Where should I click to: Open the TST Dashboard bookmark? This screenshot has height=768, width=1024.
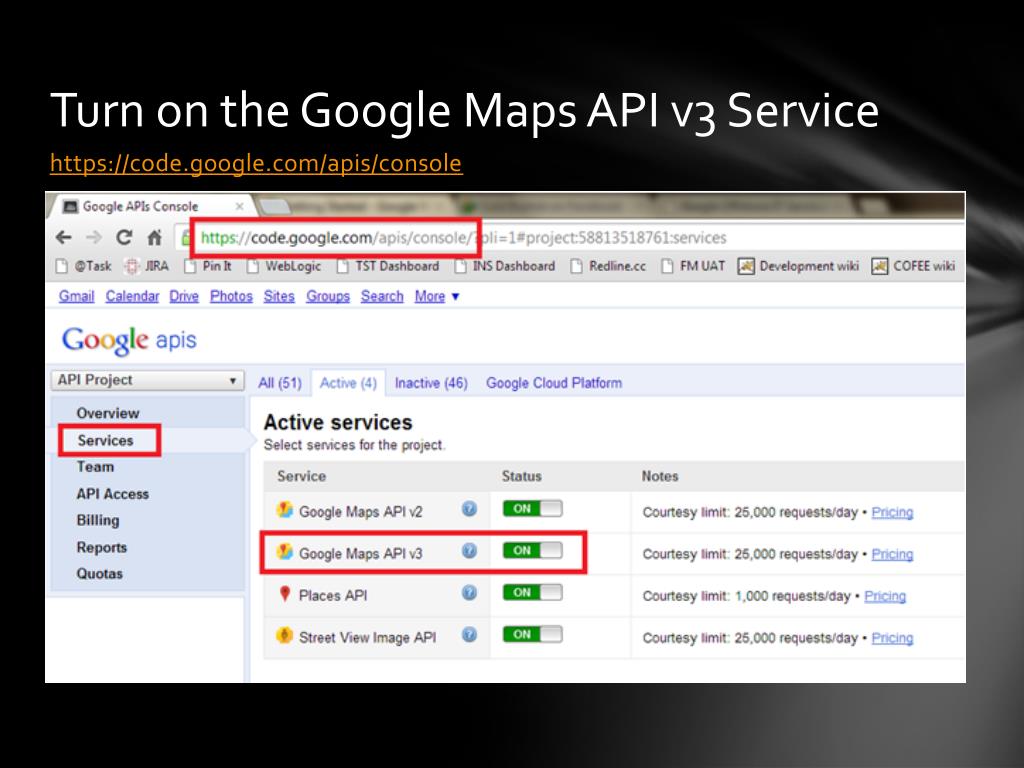[x=388, y=266]
